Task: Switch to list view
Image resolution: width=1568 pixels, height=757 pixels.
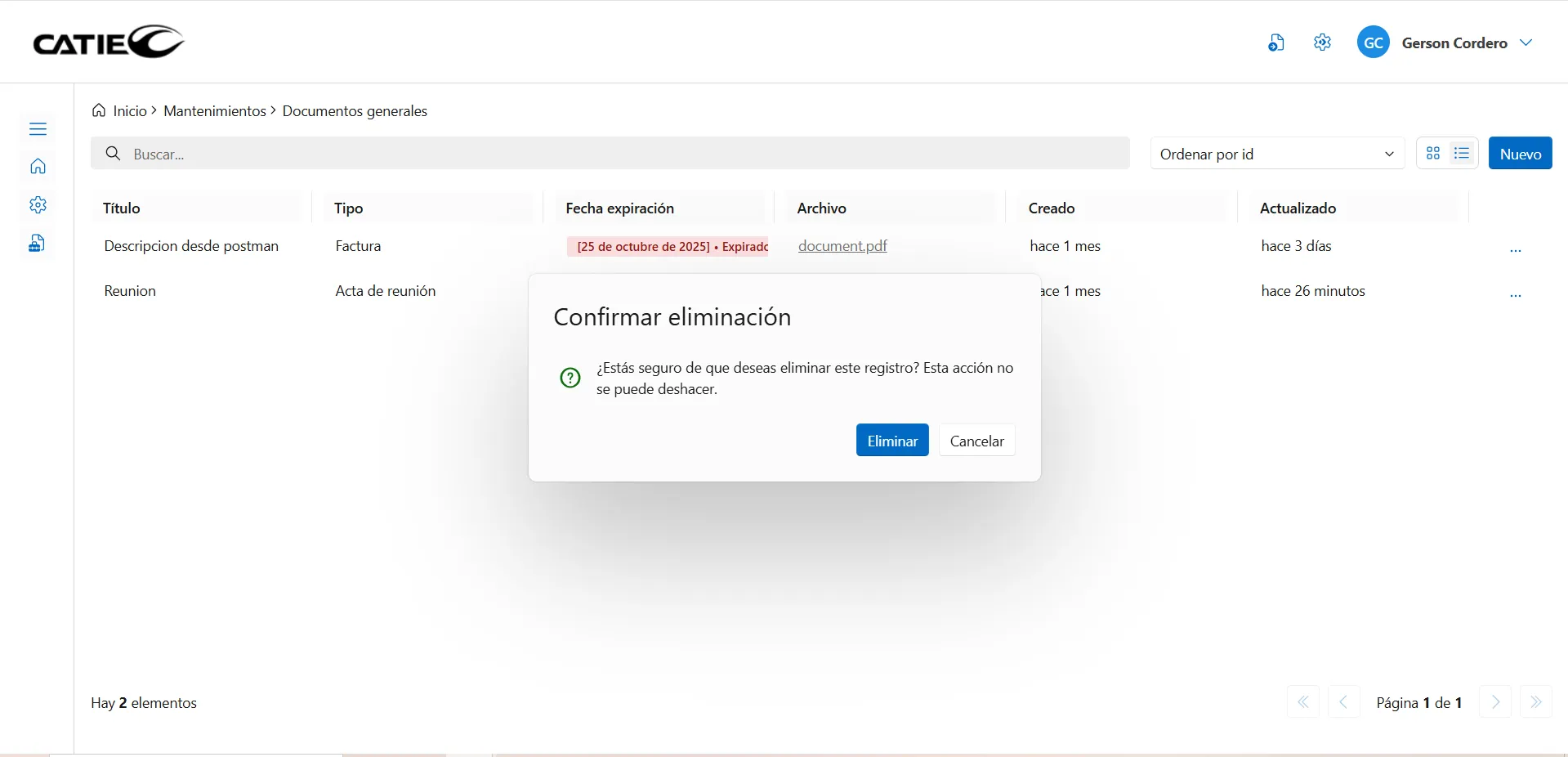Action: click(x=1462, y=154)
